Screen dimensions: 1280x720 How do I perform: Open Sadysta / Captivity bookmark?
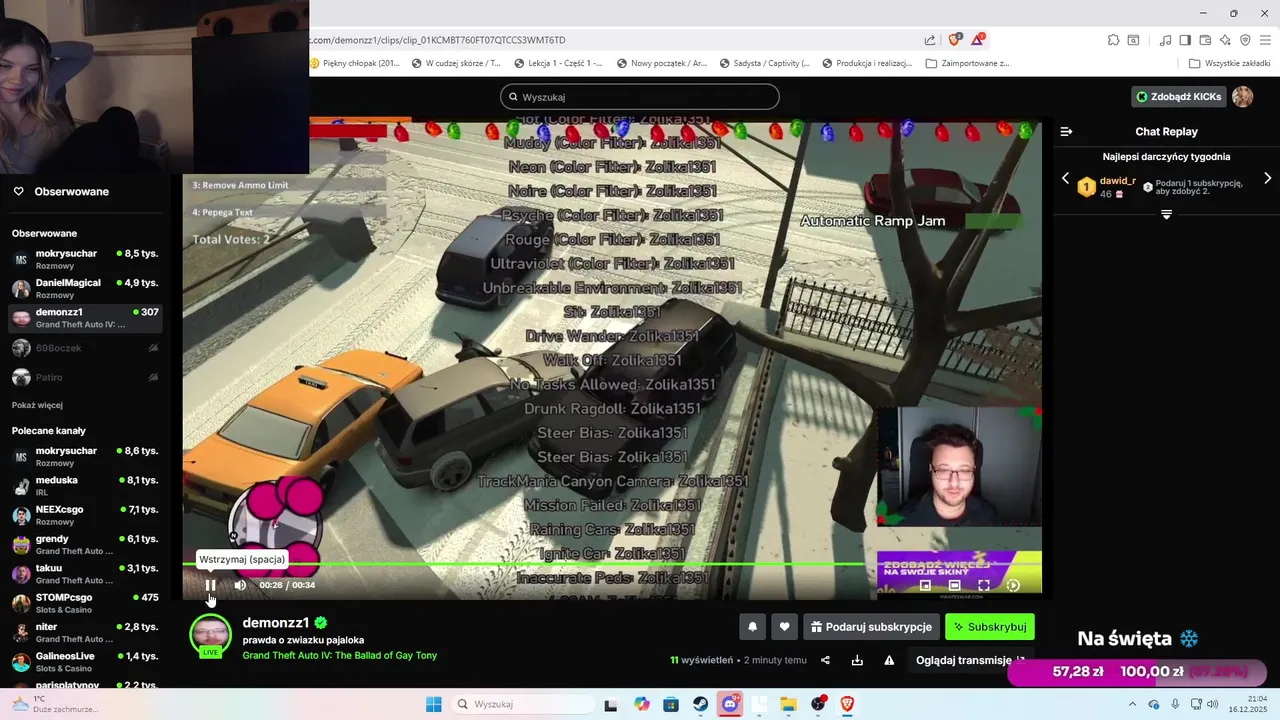[764, 63]
